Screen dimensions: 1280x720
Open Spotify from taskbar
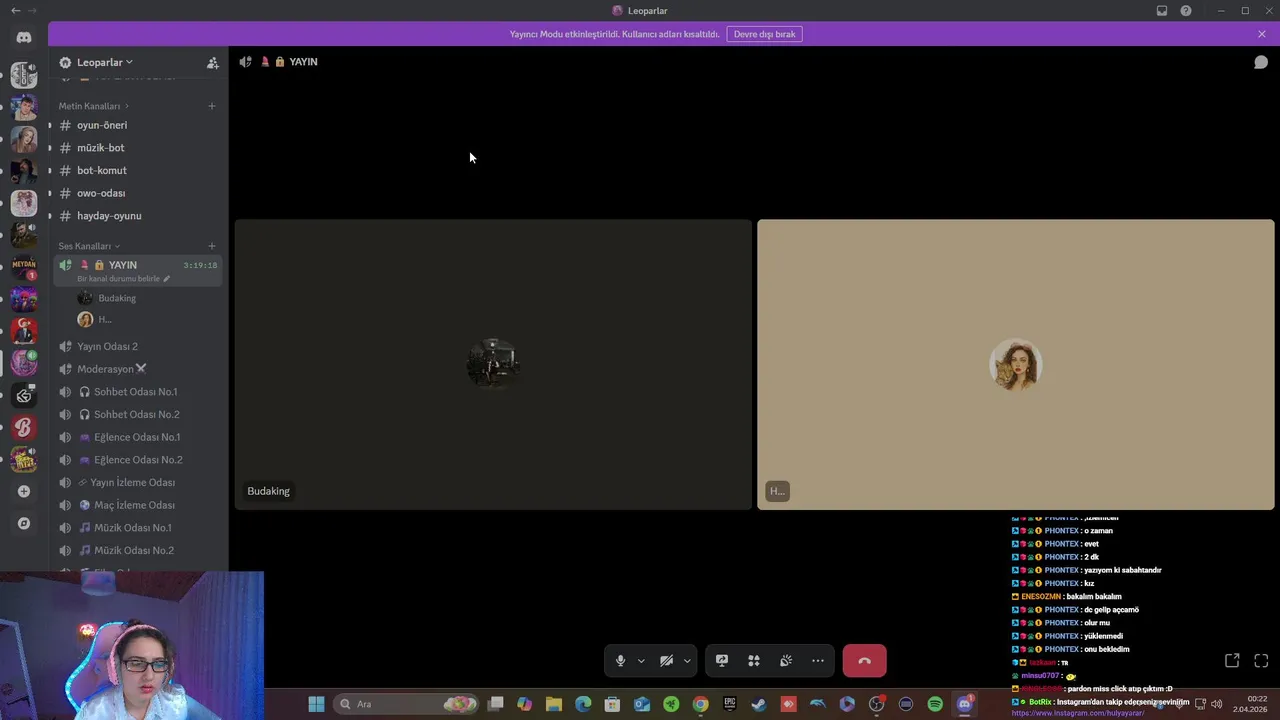tap(935, 704)
